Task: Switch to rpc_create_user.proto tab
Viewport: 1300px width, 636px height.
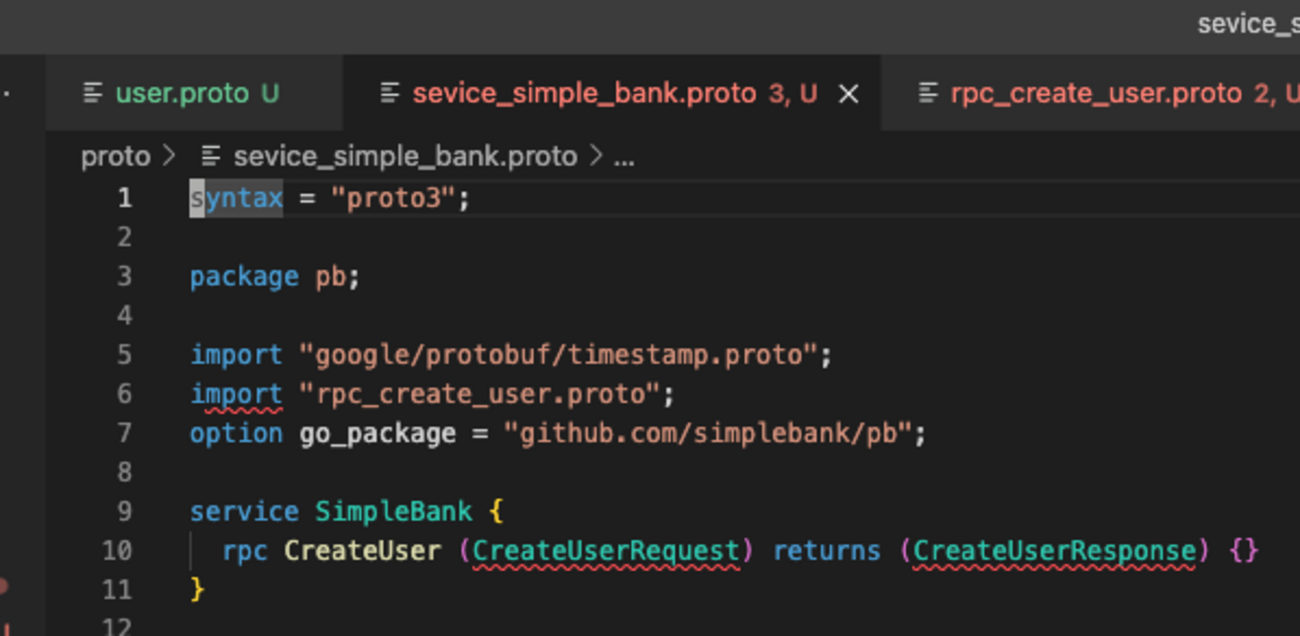Action: pos(1095,94)
